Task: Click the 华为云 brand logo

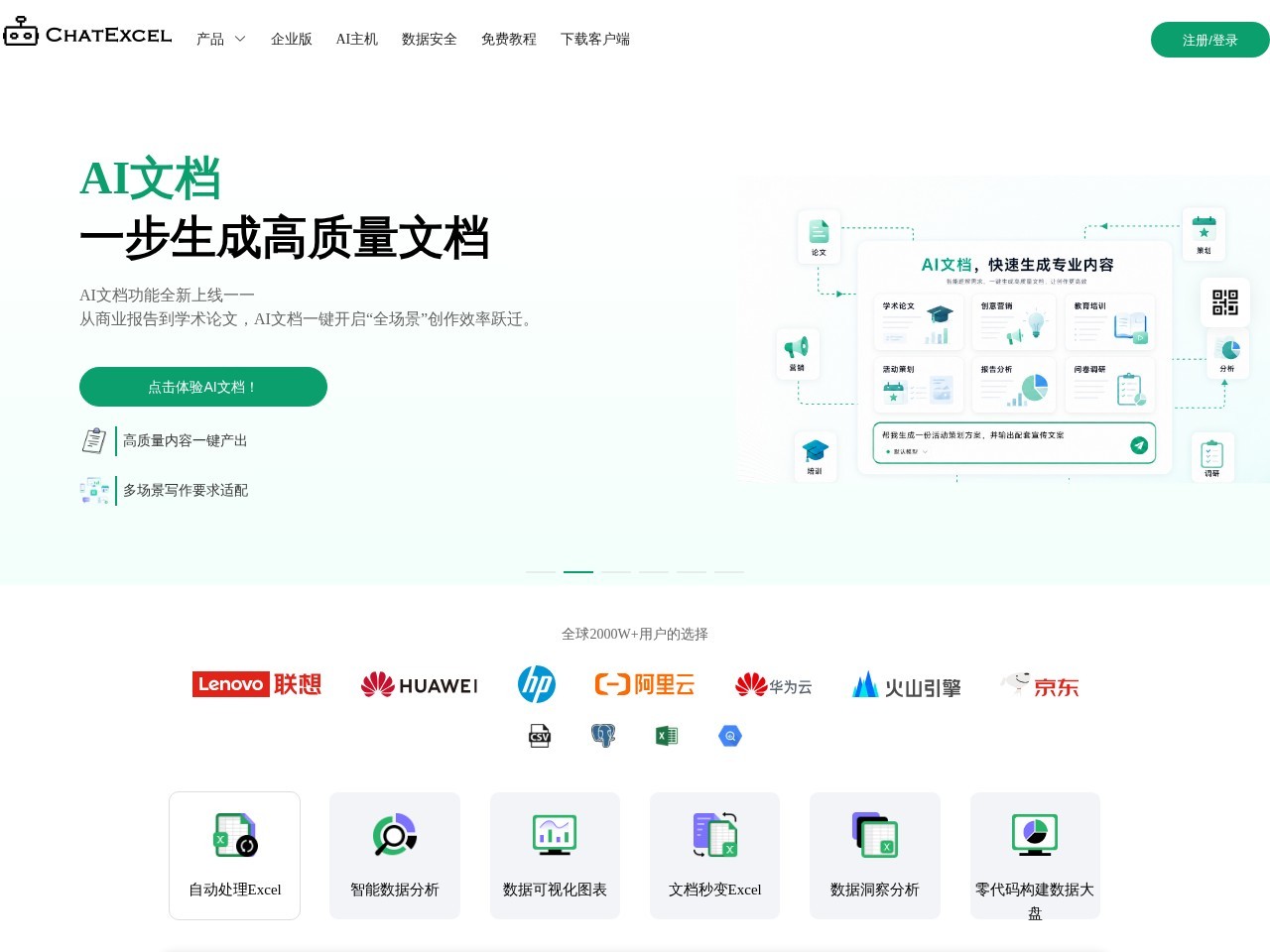Action: tap(774, 685)
